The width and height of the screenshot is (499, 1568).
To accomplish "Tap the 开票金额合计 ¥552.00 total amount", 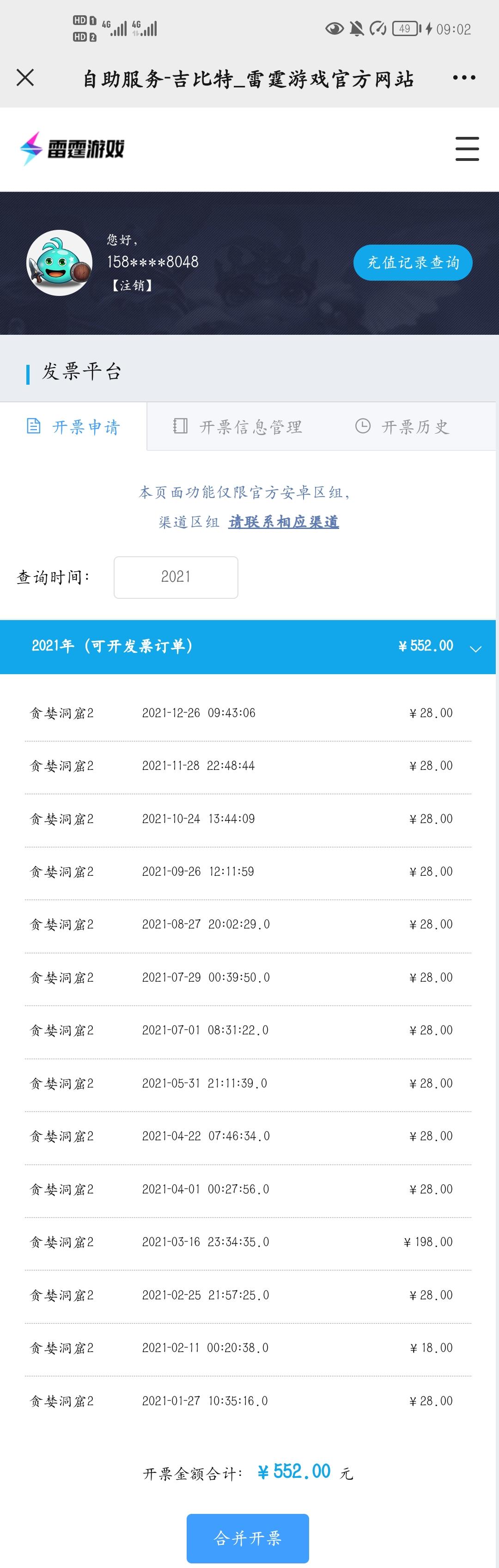I will coord(294,1472).
